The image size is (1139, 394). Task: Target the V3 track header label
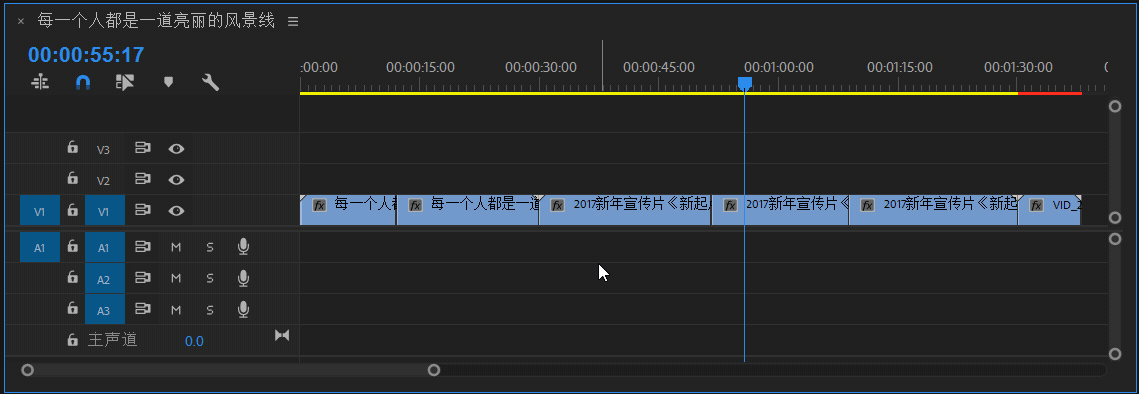tap(104, 150)
